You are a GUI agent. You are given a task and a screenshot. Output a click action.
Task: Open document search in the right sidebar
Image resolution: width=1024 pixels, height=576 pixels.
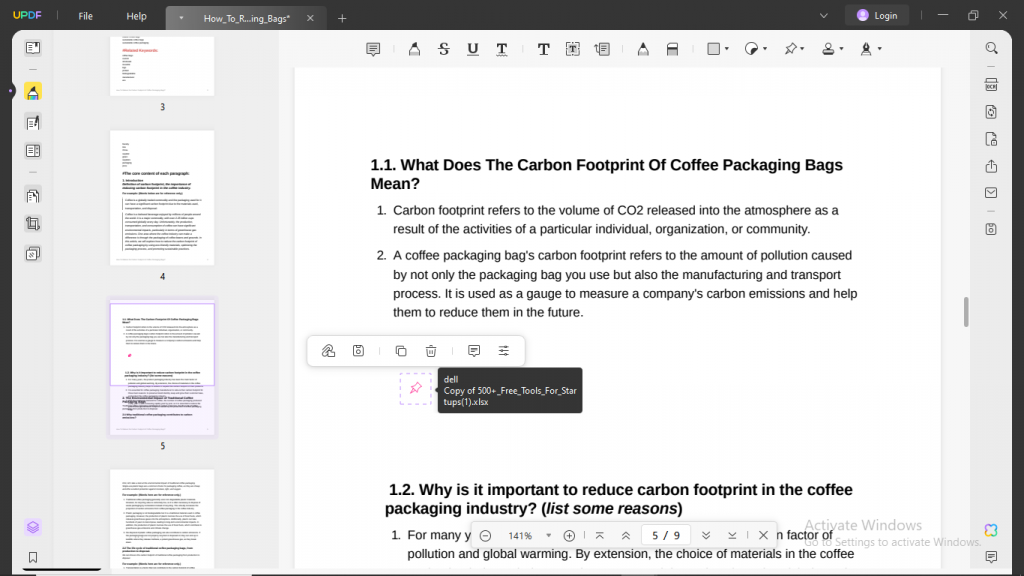coord(991,47)
